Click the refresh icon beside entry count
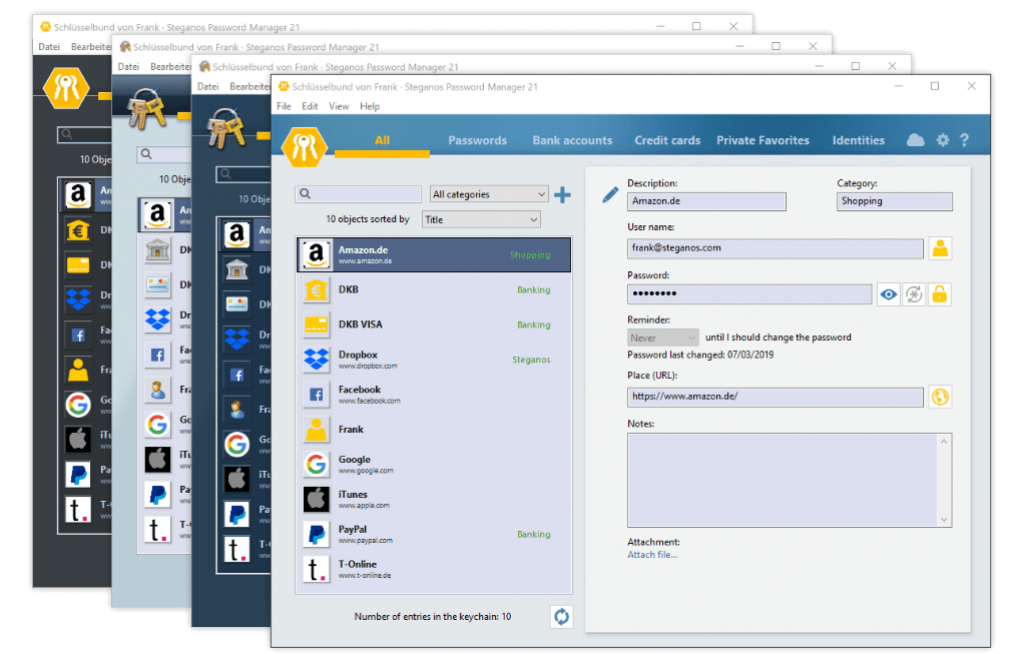This screenshot has height=654, width=1024. [561, 616]
